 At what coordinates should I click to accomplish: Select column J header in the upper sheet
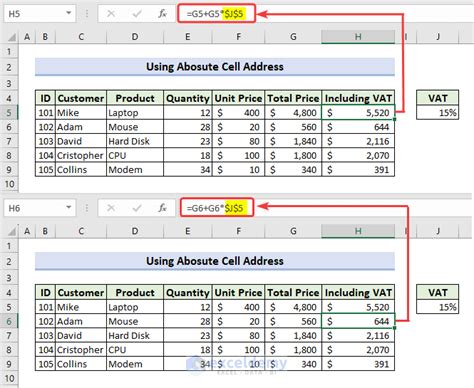438,37
